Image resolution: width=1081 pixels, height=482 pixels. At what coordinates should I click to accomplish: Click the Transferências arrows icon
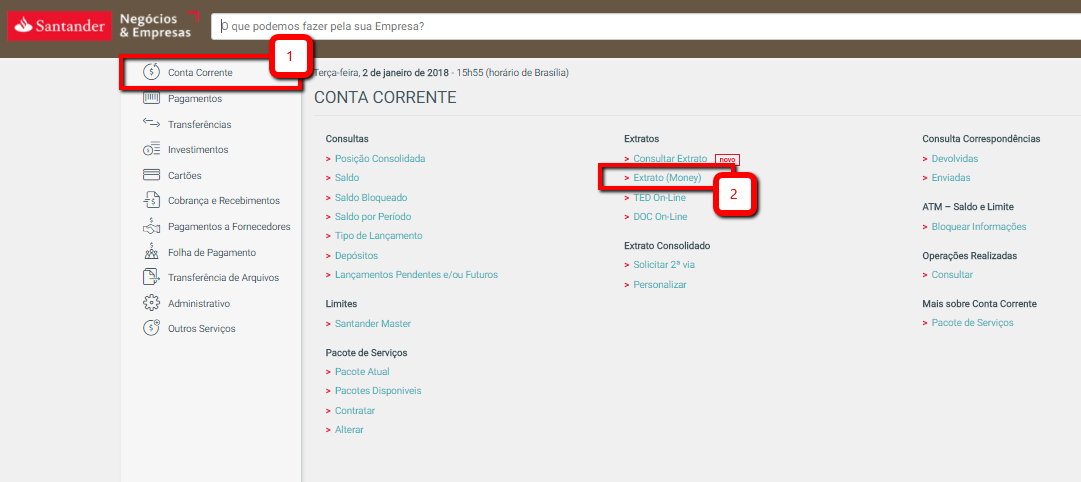[151, 123]
